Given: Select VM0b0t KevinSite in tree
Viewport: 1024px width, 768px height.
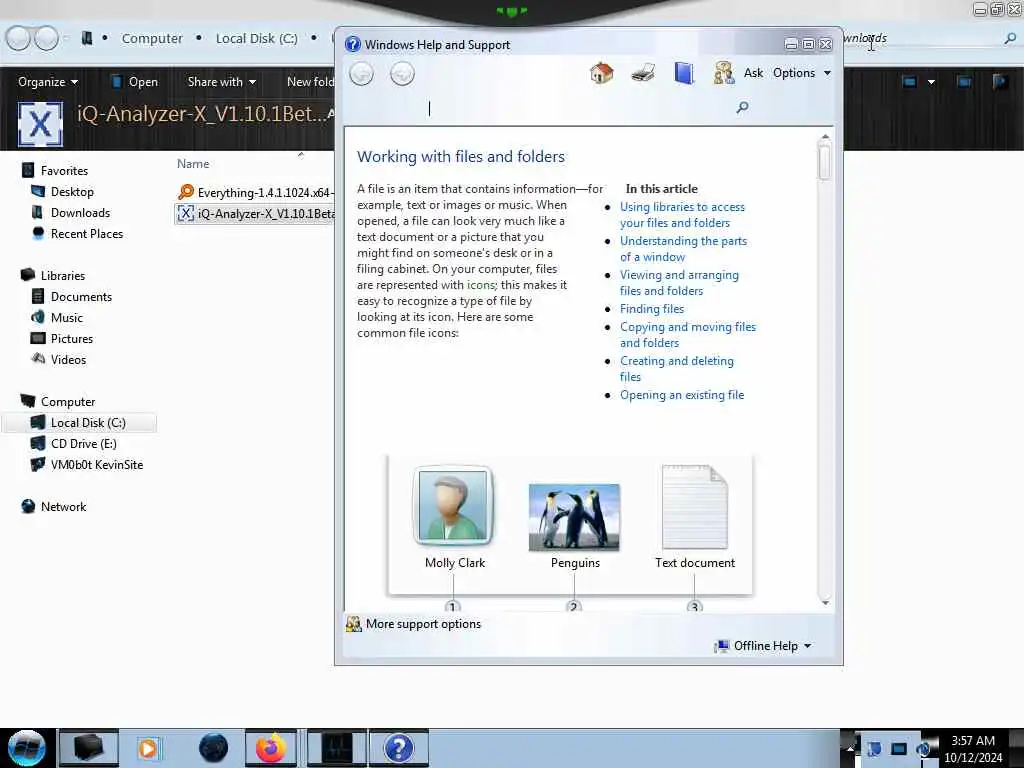Looking at the screenshot, I should (x=97, y=464).
